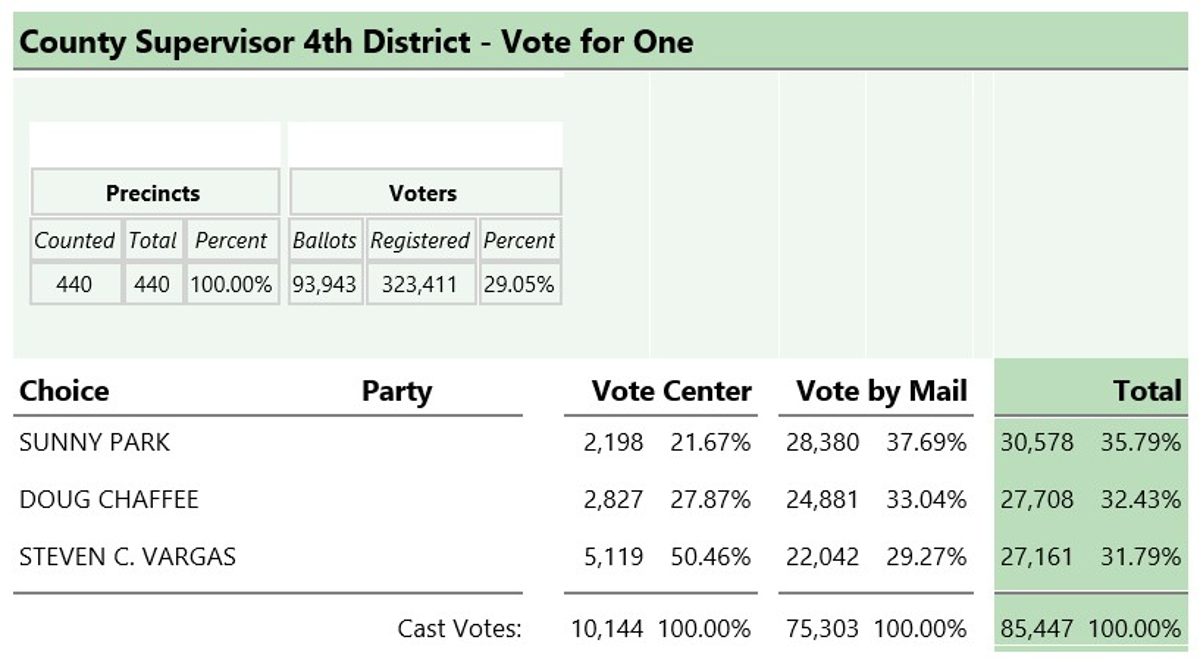Click the County Supervisor 4th District heading
1200x665 pixels.
tap(357, 42)
